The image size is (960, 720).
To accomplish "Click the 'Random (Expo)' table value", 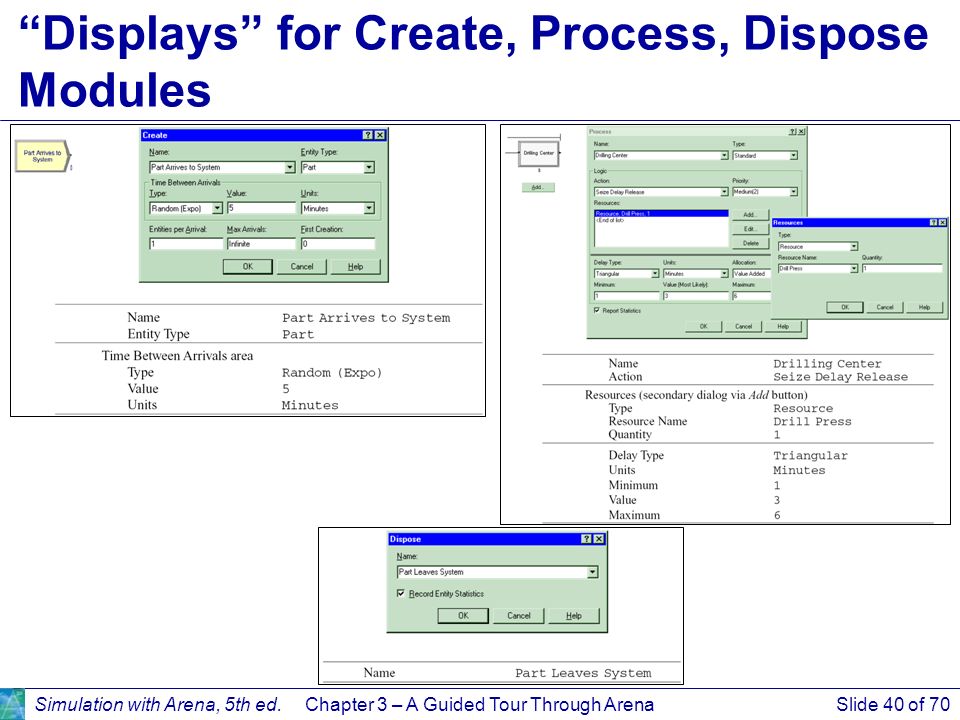I will (332, 372).
